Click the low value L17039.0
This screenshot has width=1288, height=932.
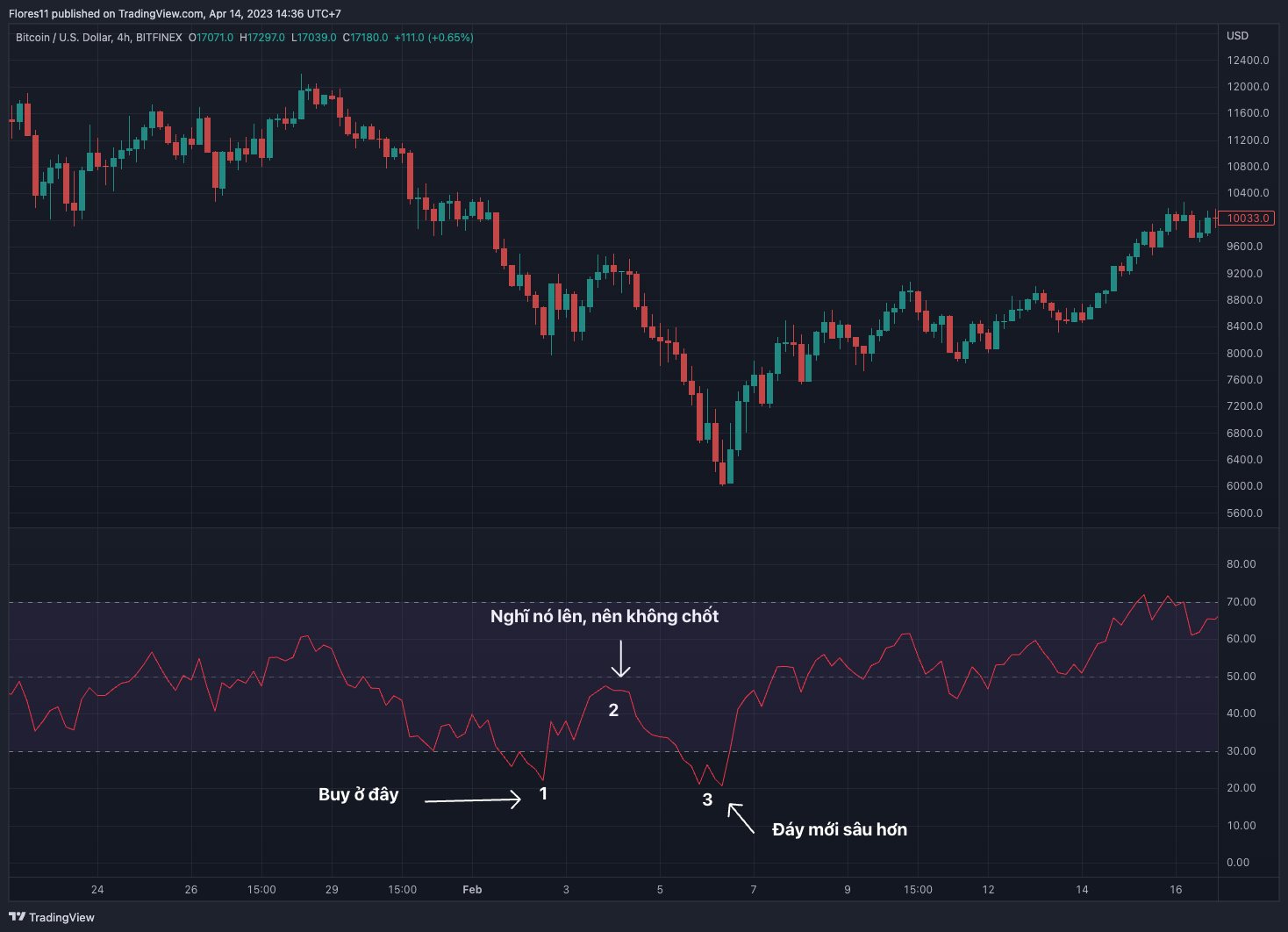pos(314,38)
